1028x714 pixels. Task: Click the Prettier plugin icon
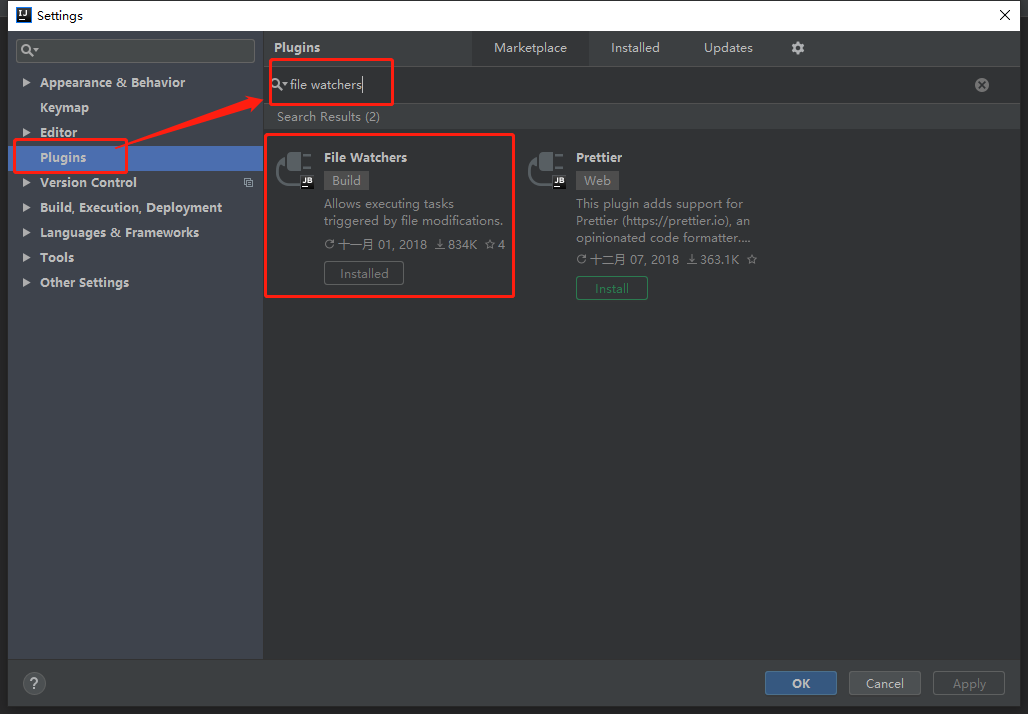[x=547, y=170]
